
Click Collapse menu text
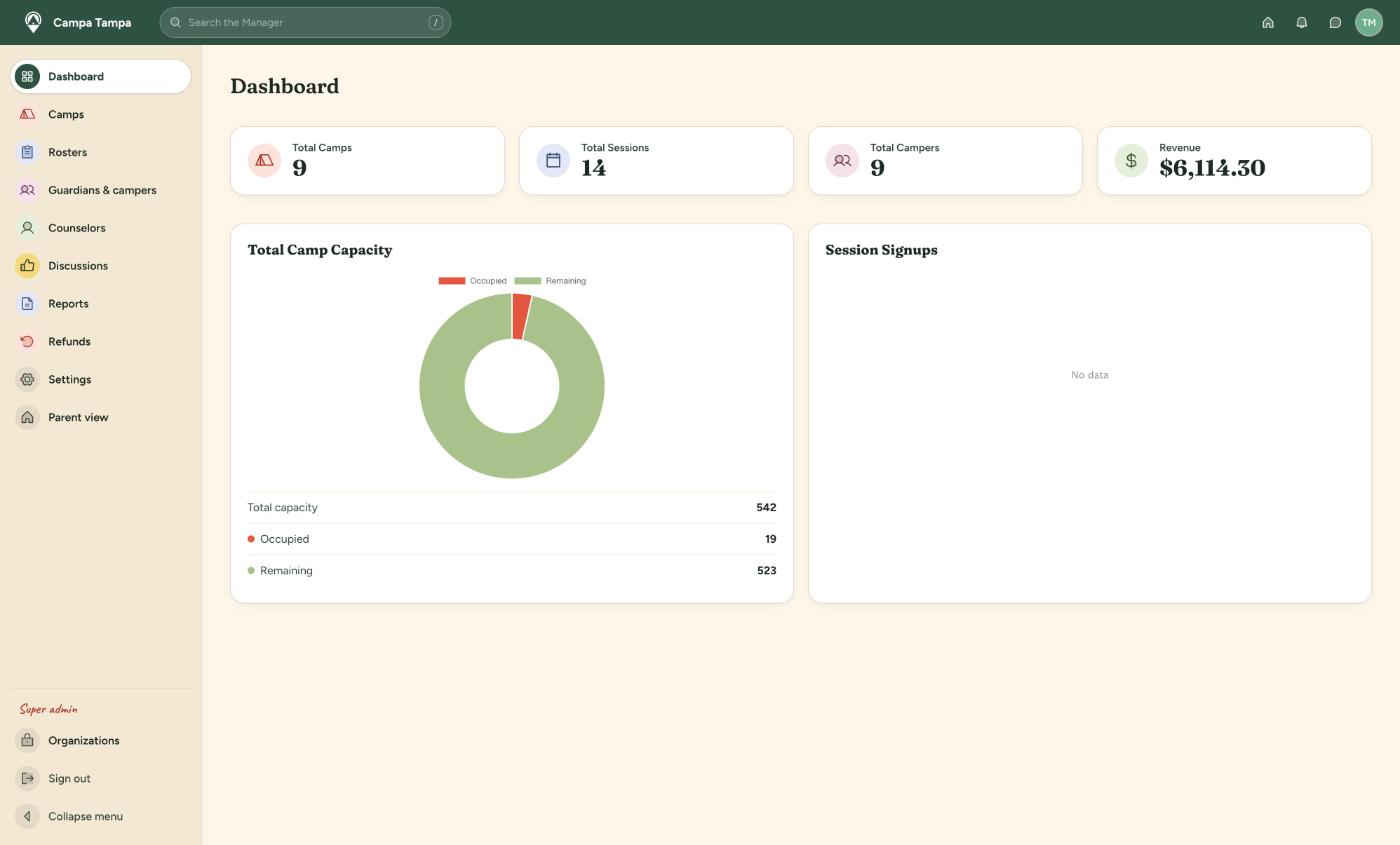[85, 817]
